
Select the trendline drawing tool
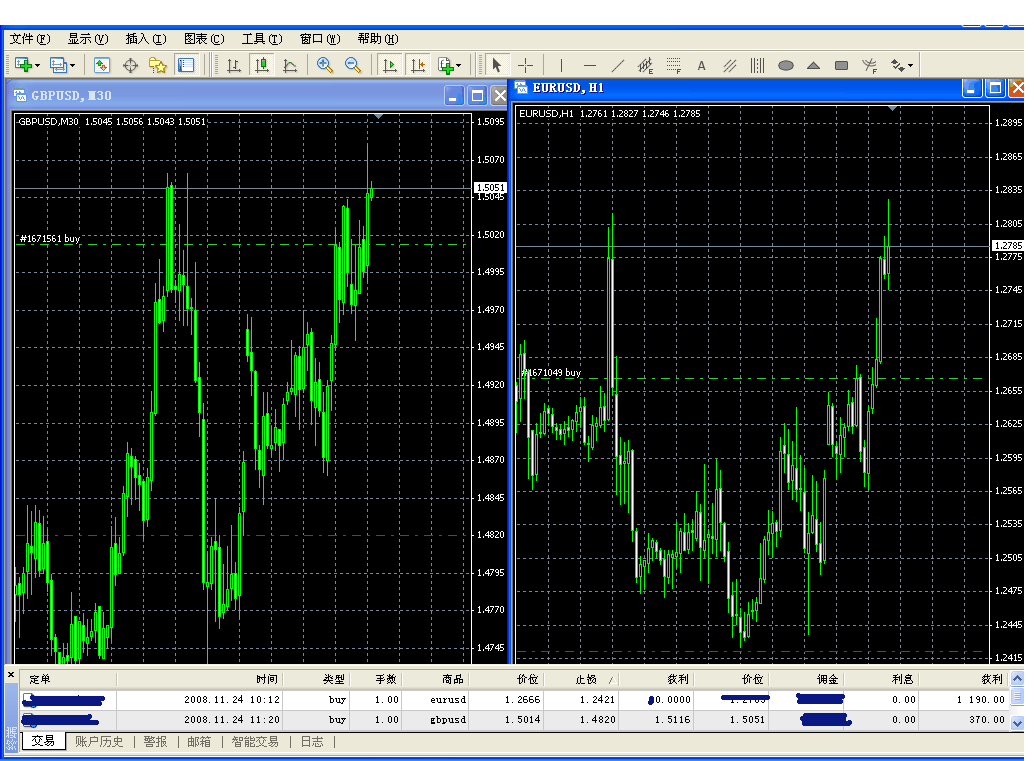pos(618,65)
